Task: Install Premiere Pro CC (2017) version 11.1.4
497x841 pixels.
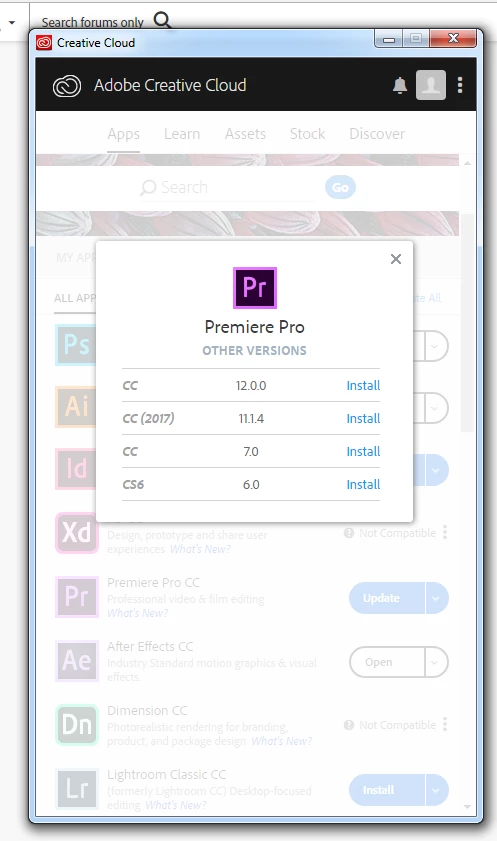Action: click(363, 418)
